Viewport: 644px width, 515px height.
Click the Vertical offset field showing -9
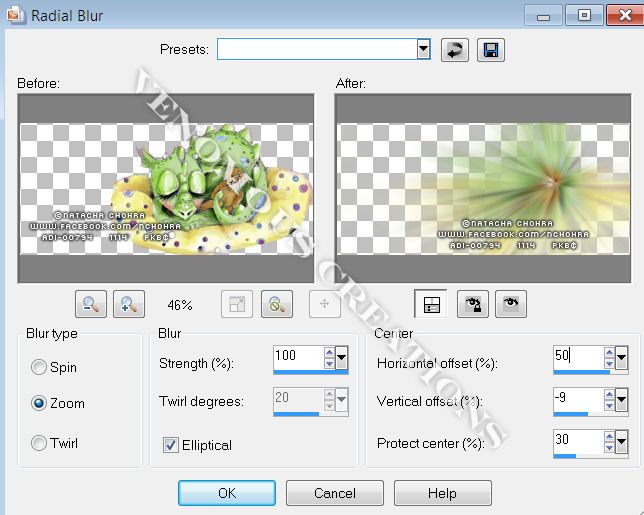[x=579, y=399]
